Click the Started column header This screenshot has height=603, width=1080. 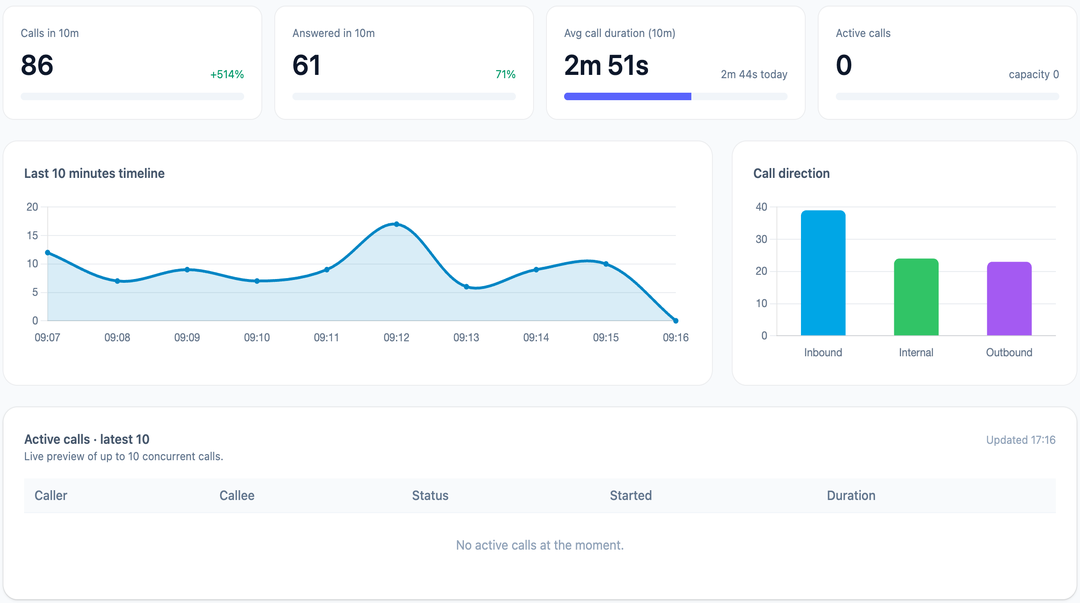tap(631, 496)
